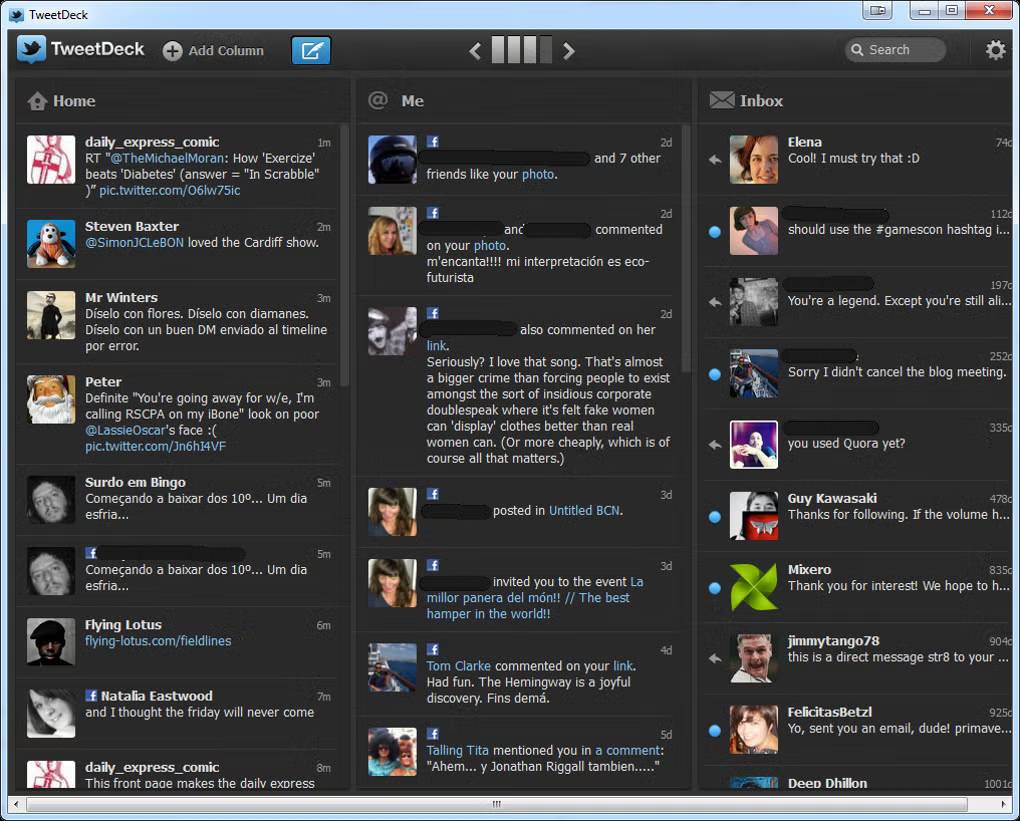Click horizontal scrollbar at window bottom

click(x=497, y=804)
